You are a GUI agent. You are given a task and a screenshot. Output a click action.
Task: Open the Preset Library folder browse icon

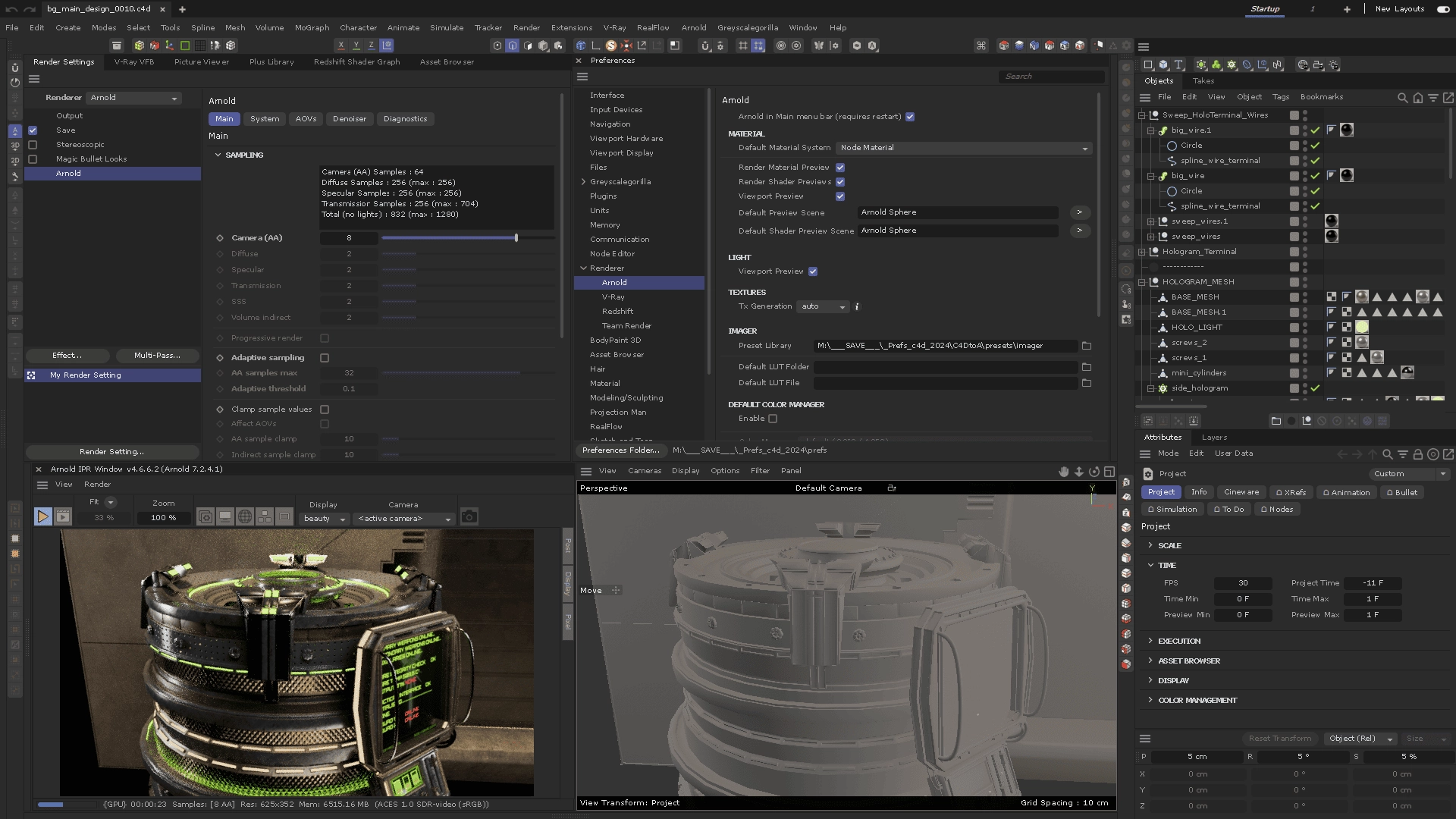[x=1087, y=346]
